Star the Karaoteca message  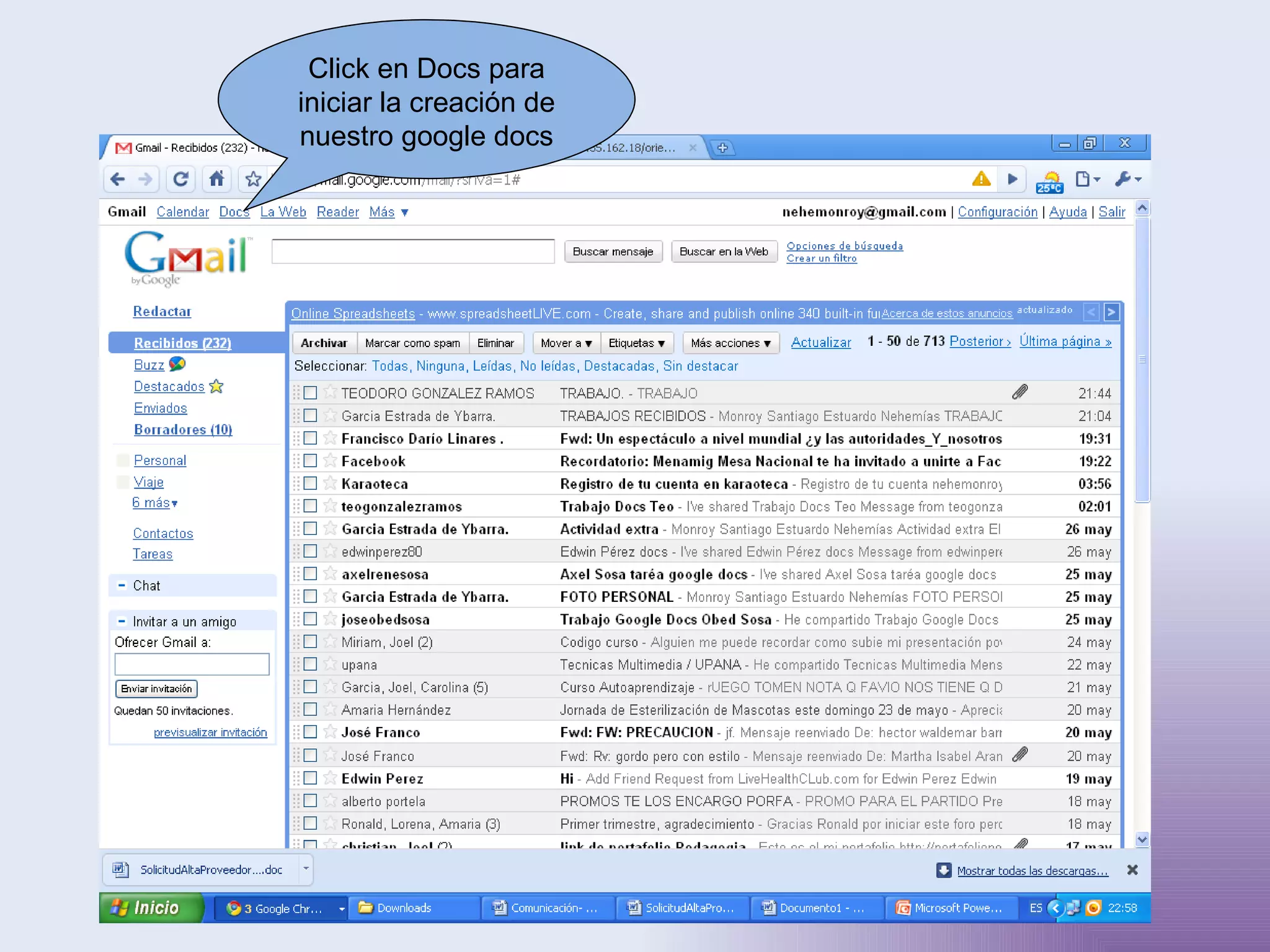pos(331,483)
